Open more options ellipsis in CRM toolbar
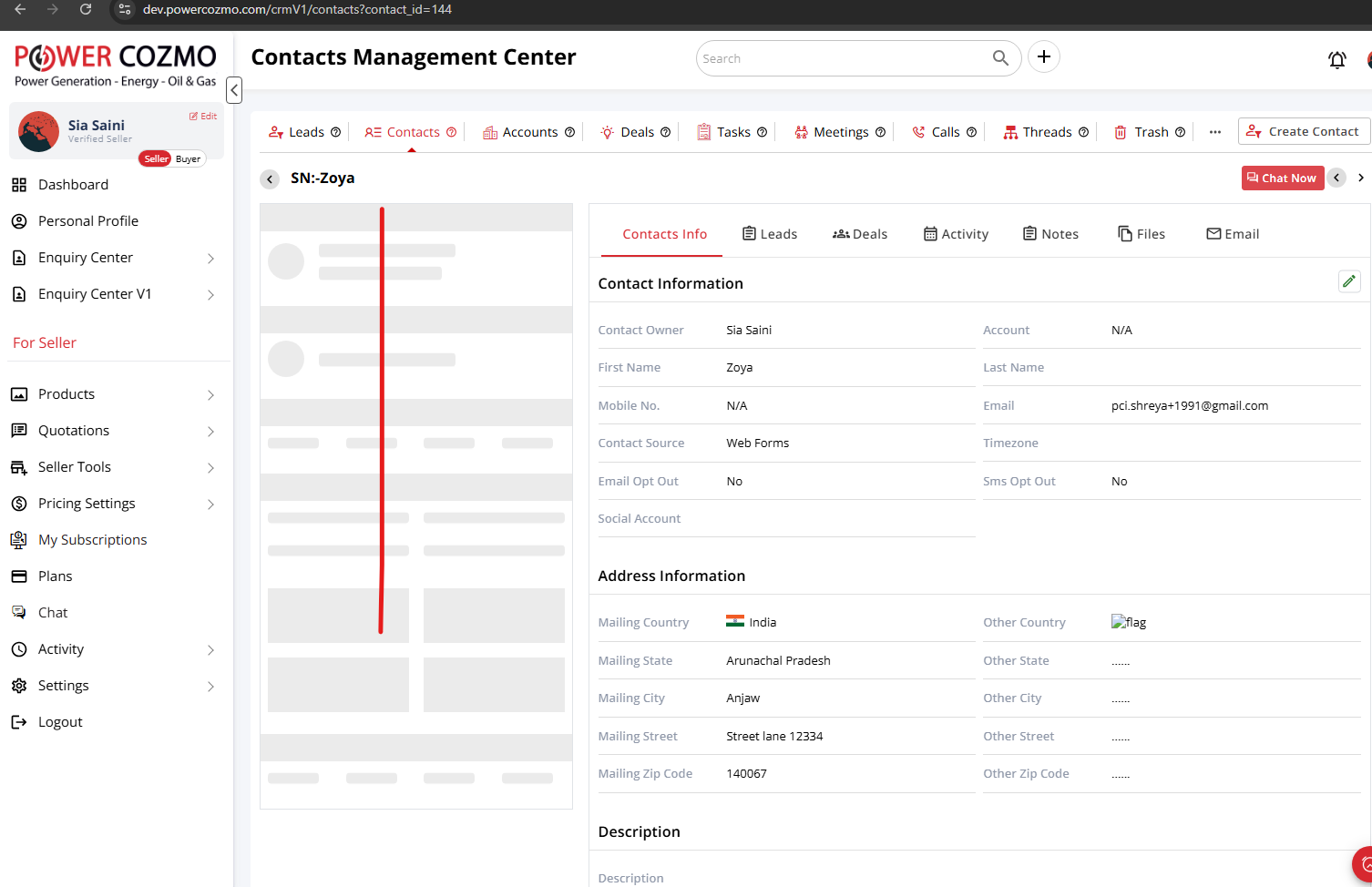The image size is (1372, 887). [1214, 132]
